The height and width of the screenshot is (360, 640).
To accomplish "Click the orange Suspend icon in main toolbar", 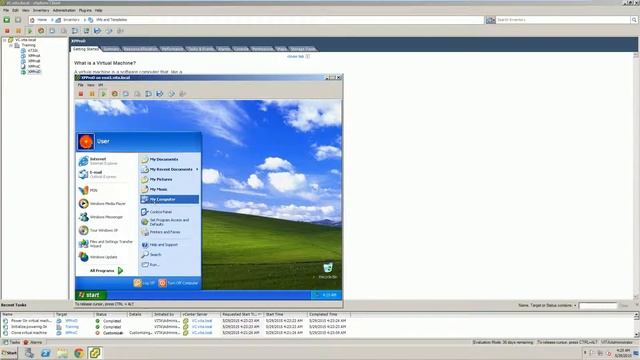I will click(18, 31).
